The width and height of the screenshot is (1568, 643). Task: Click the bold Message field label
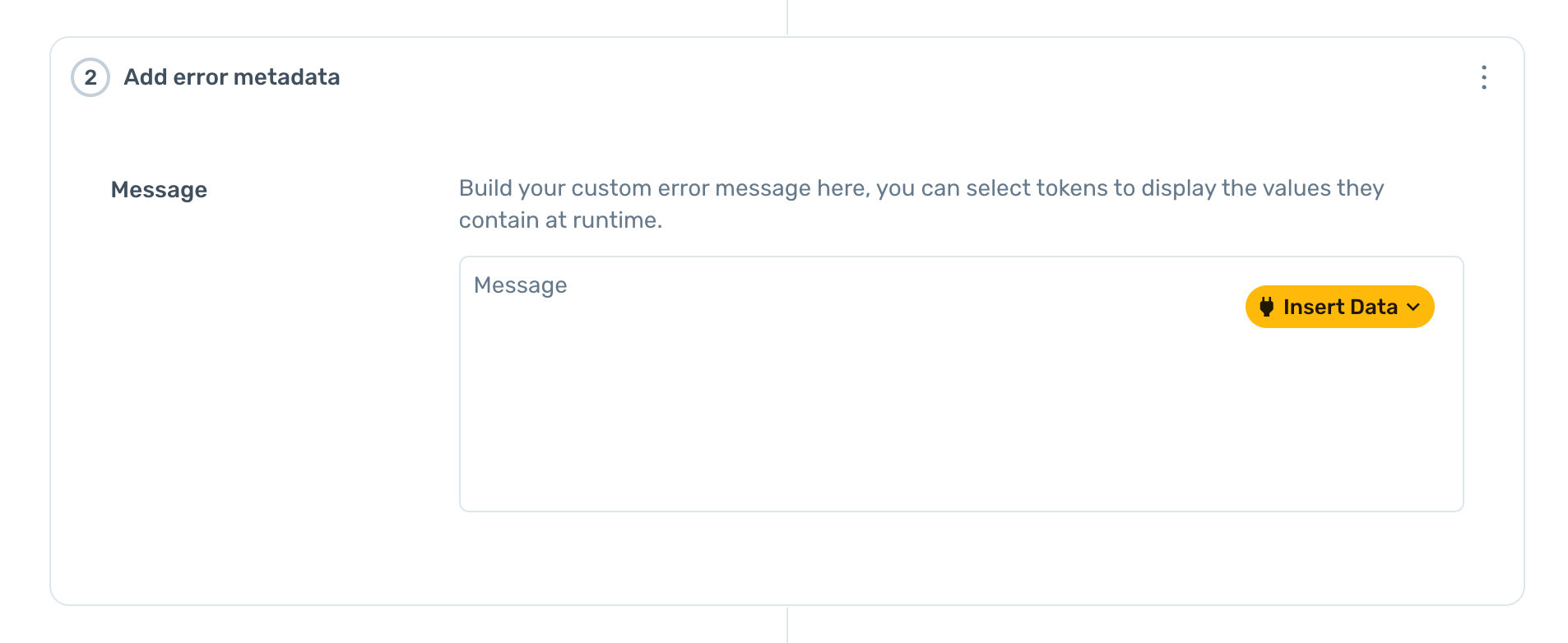click(x=159, y=190)
